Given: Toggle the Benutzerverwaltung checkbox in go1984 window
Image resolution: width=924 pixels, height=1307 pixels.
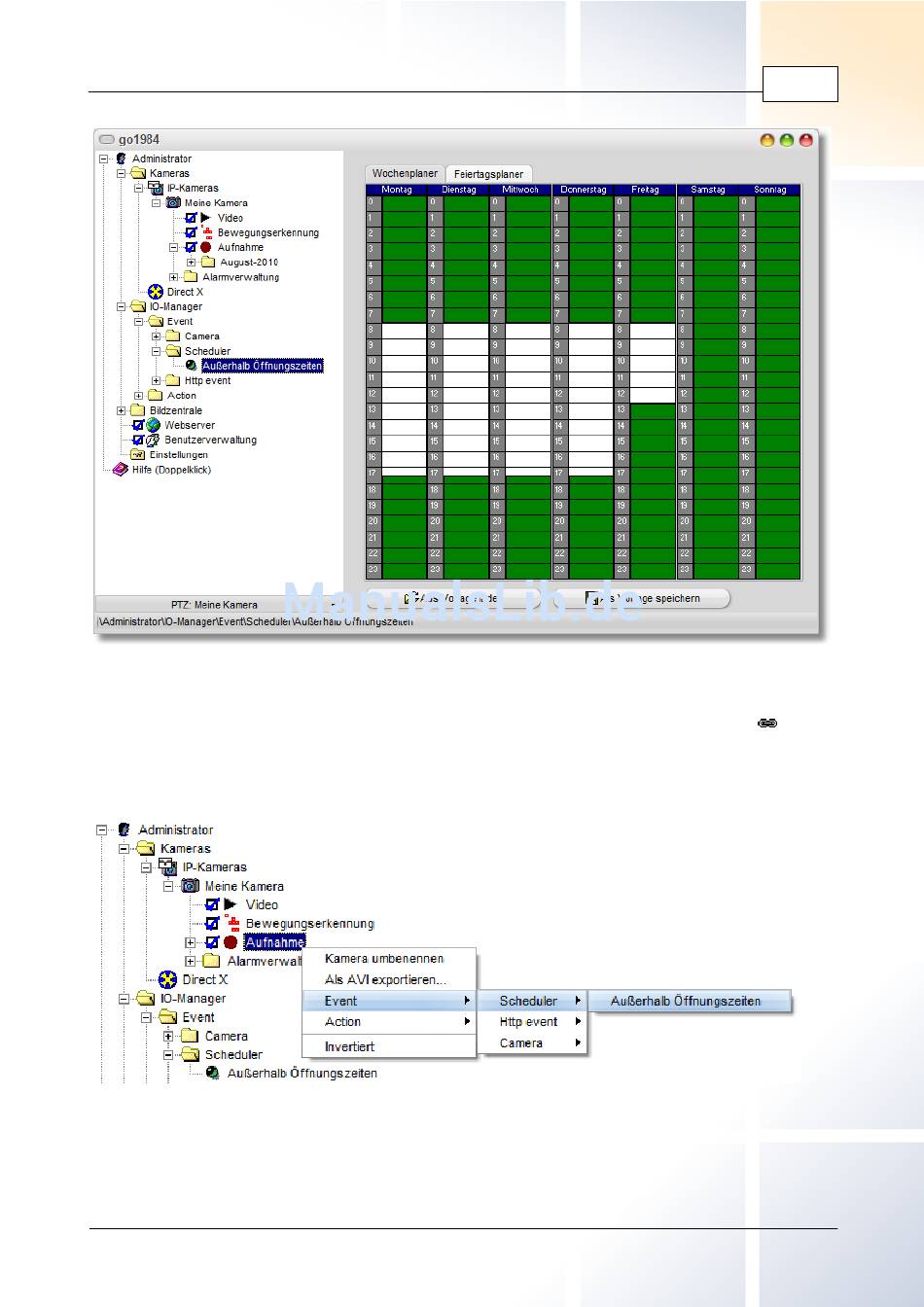Looking at the screenshot, I should click(x=138, y=440).
